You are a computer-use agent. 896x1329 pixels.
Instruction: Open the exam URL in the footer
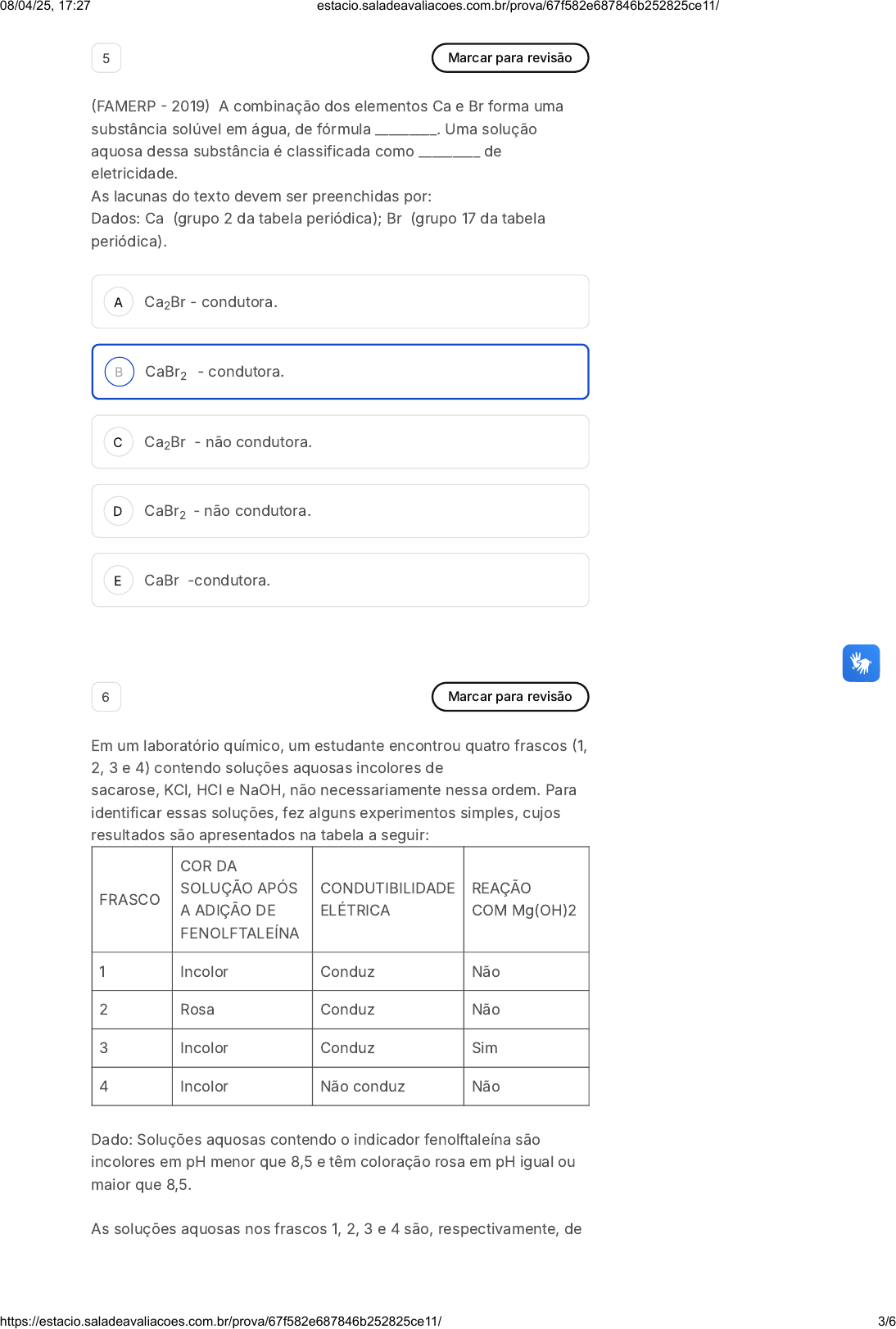221,1321
